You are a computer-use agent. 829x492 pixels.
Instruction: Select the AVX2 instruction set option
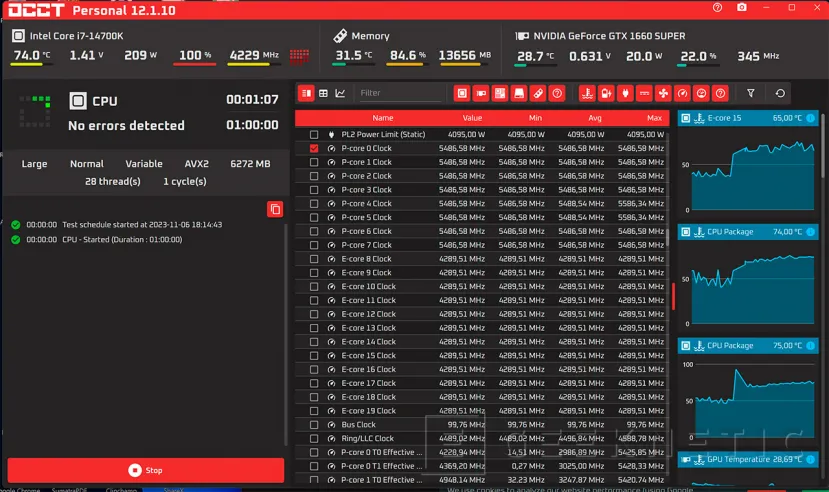coord(196,164)
